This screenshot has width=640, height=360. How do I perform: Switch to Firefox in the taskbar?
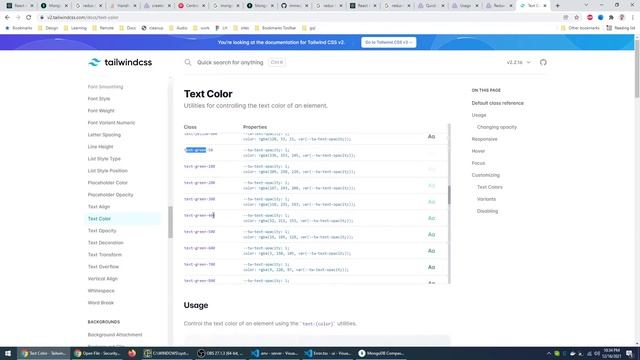click(132, 353)
